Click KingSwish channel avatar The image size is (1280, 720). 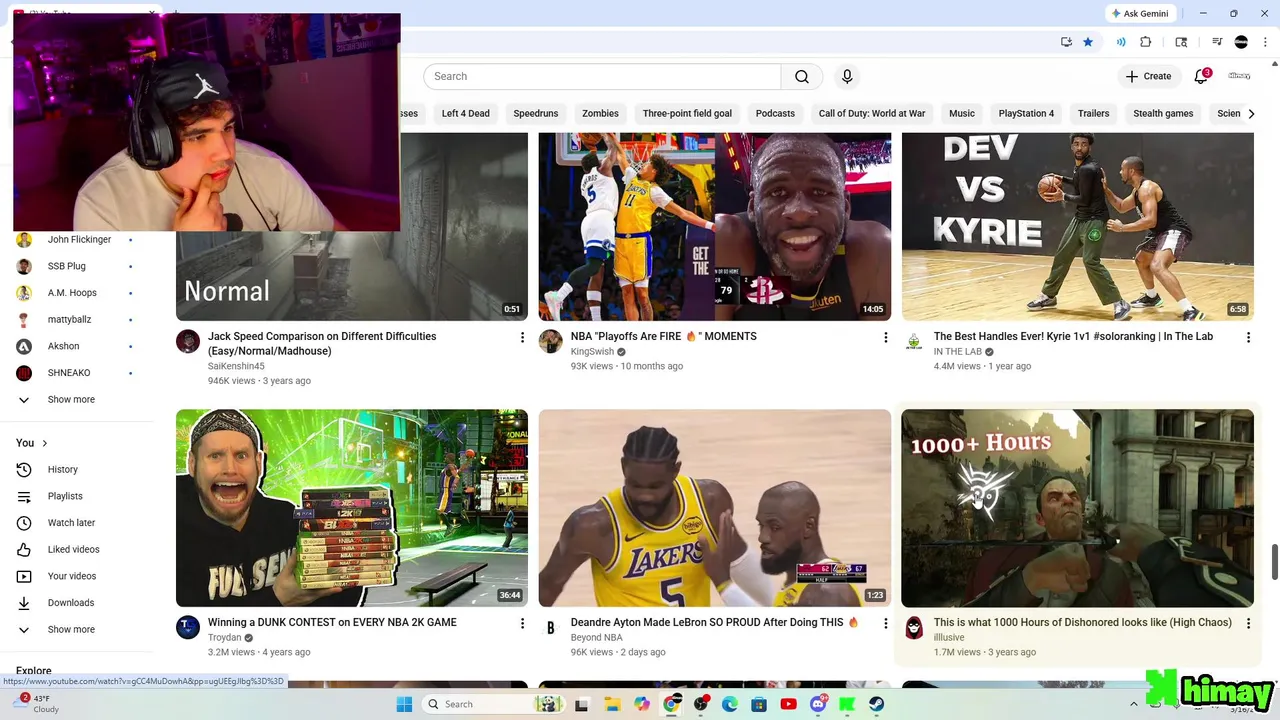coord(551,342)
